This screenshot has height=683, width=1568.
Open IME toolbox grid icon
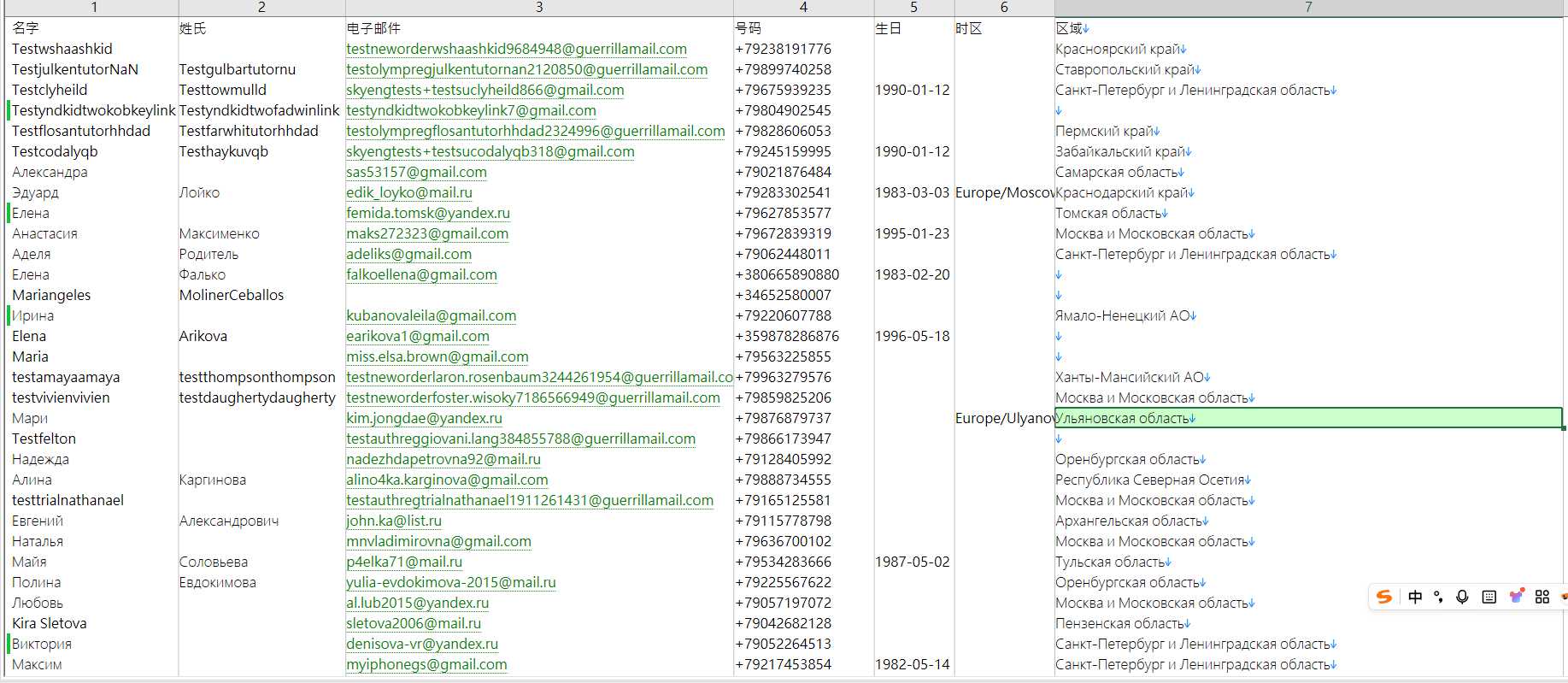[x=1542, y=597]
